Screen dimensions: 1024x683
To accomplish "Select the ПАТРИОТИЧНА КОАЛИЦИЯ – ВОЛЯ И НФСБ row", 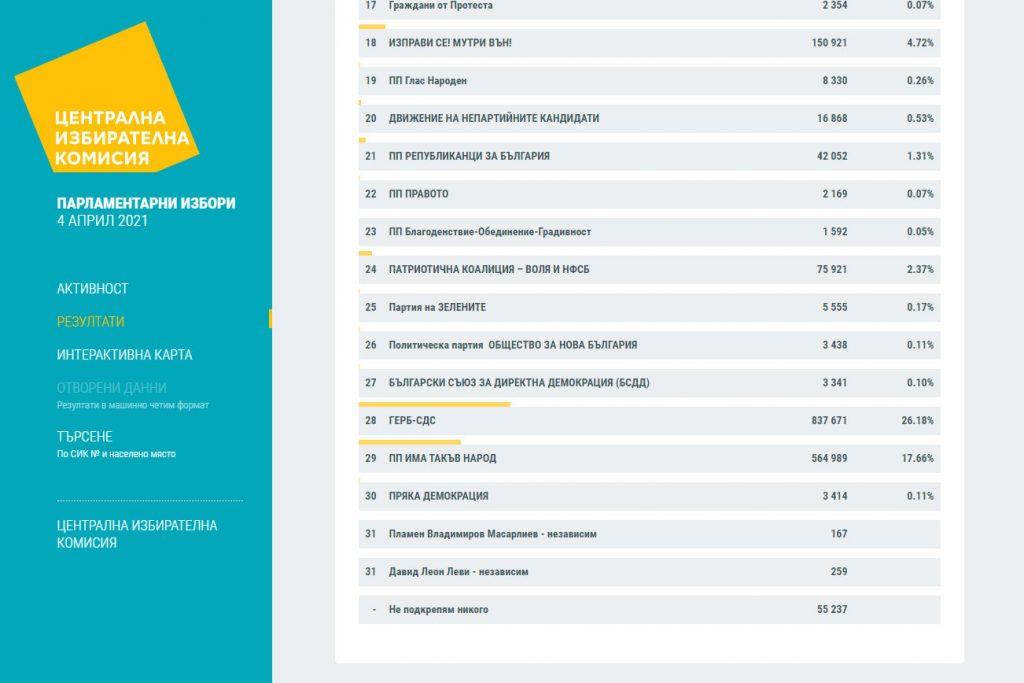I will [648, 269].
